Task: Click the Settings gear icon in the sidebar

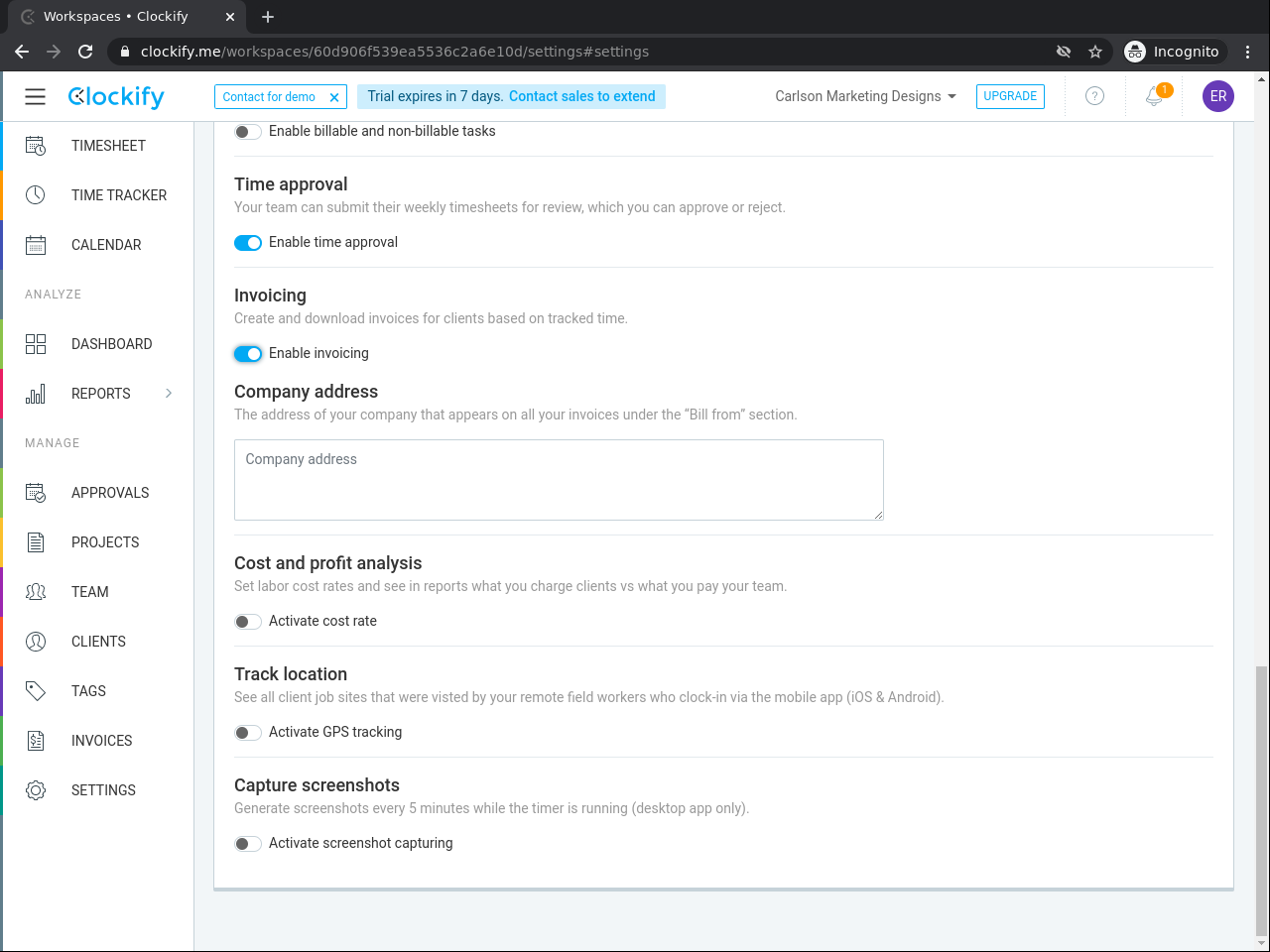Action: (x=36, y=790)
